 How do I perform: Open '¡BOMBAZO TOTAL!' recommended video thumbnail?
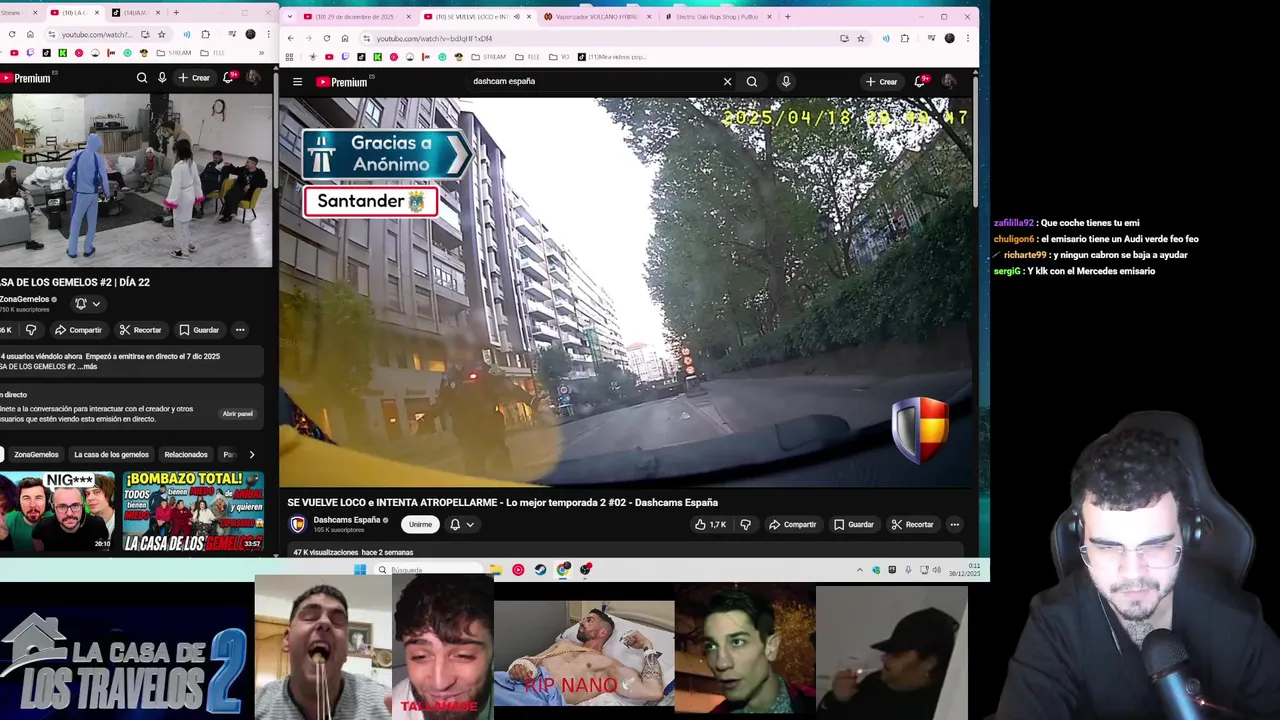pos(193,511)
